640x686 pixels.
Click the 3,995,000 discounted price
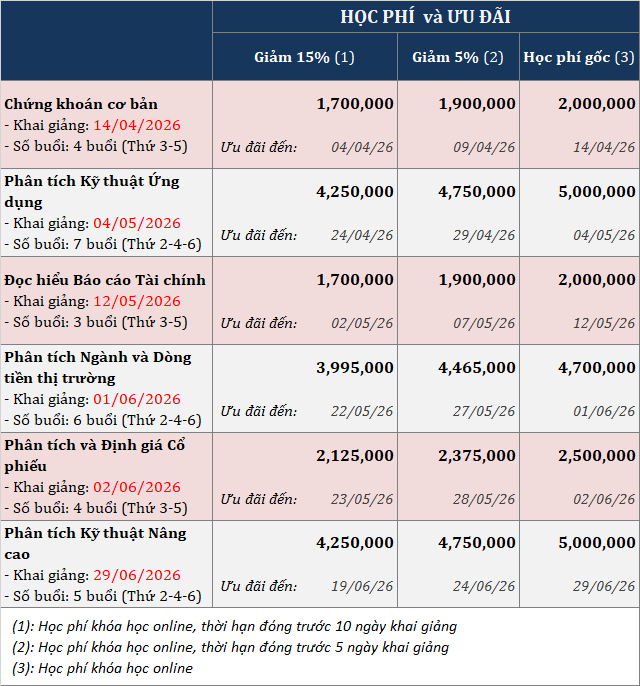(355, 368)
